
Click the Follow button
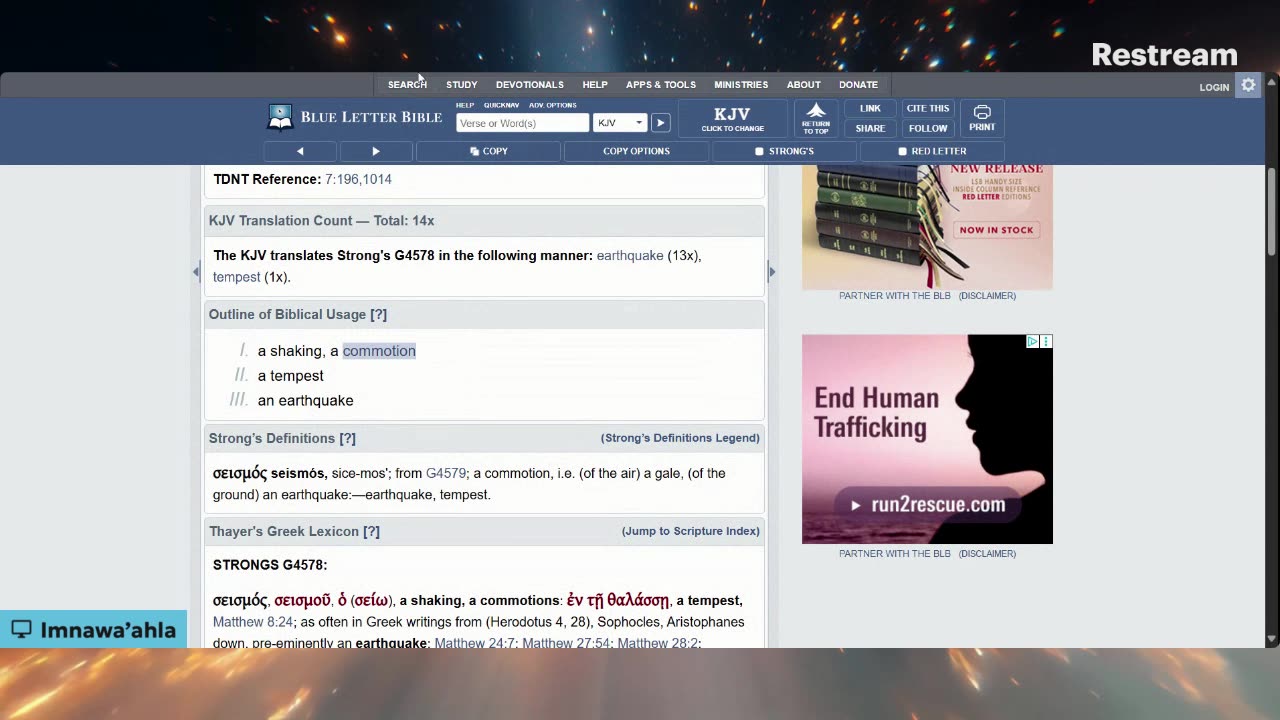click(928, 128)
